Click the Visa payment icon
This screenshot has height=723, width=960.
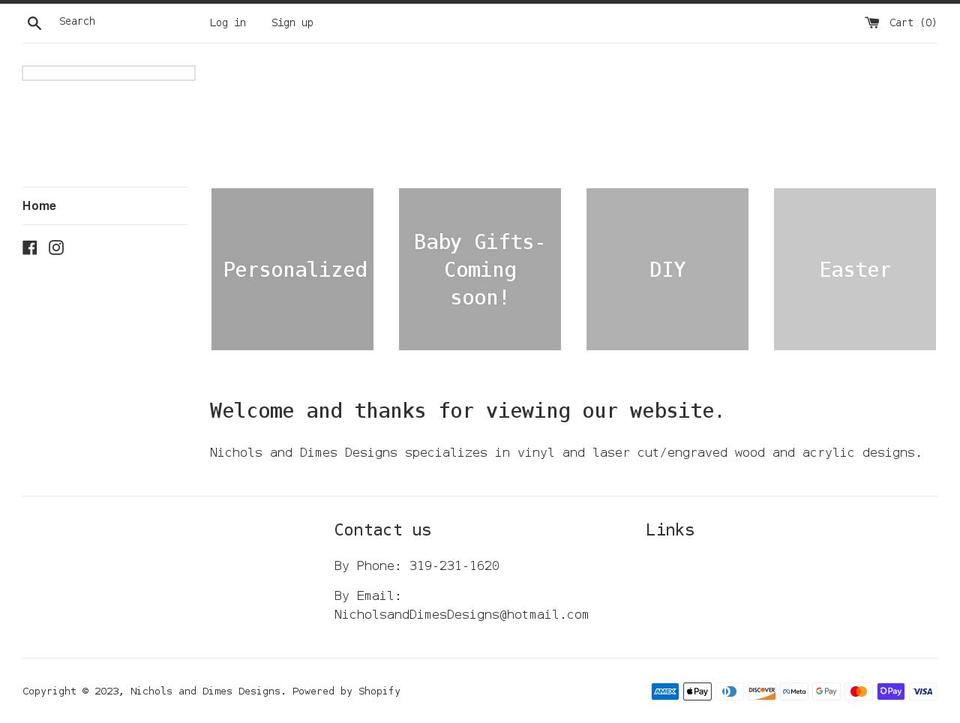922,691
